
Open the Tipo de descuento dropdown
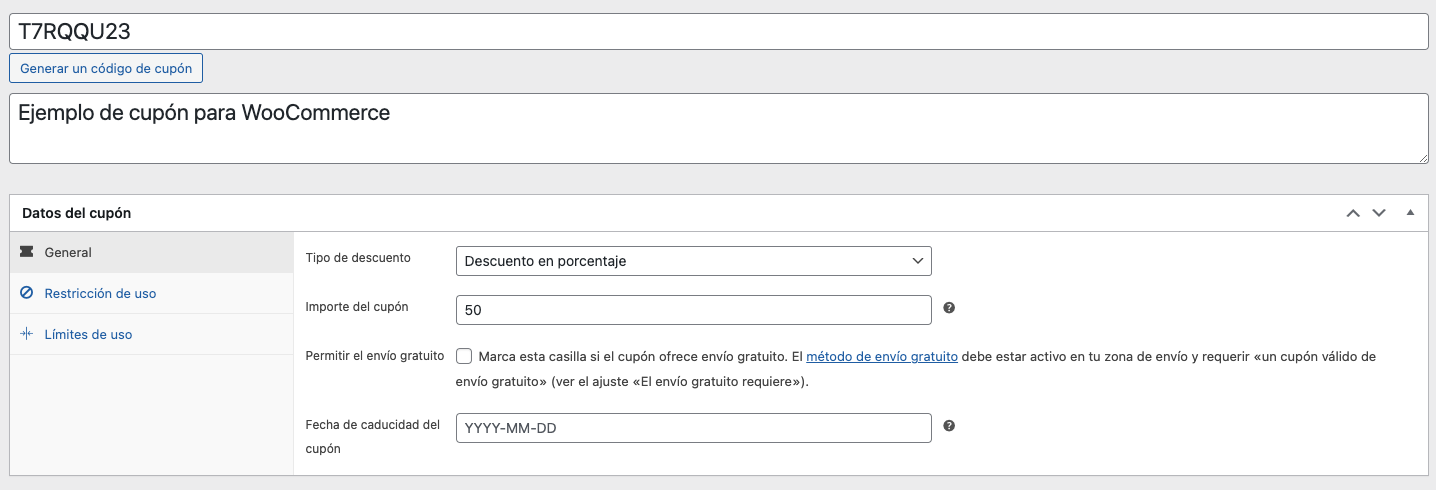693,261
